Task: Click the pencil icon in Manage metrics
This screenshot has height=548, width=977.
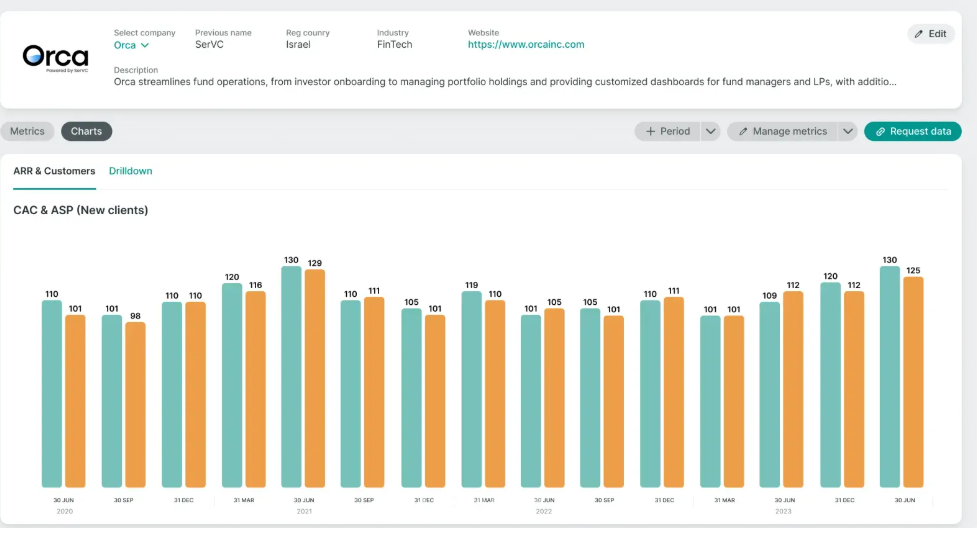Action: click(x=743, y=131)
